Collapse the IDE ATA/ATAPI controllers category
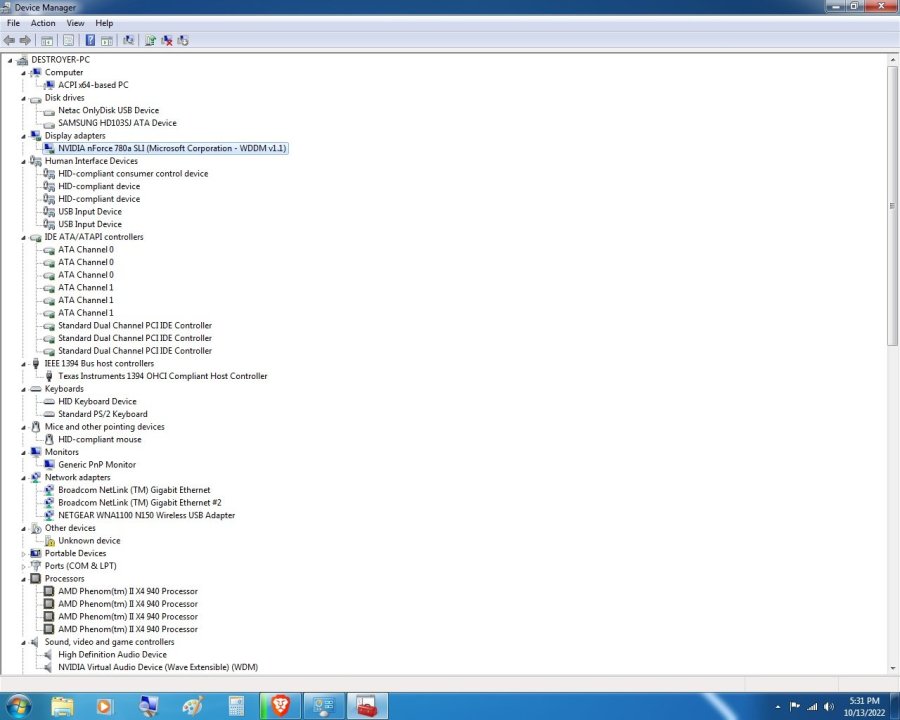This screenshot has height=720, width=900. click(22, 236)
